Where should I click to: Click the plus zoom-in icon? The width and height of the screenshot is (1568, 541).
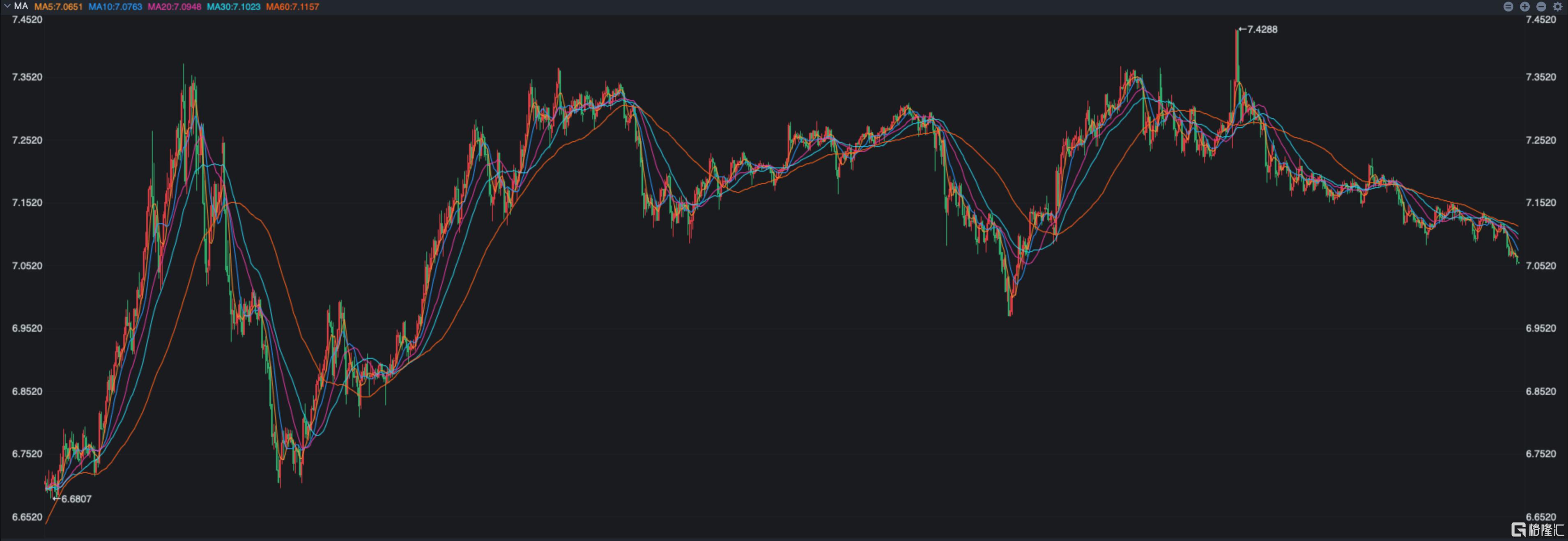1525,7
